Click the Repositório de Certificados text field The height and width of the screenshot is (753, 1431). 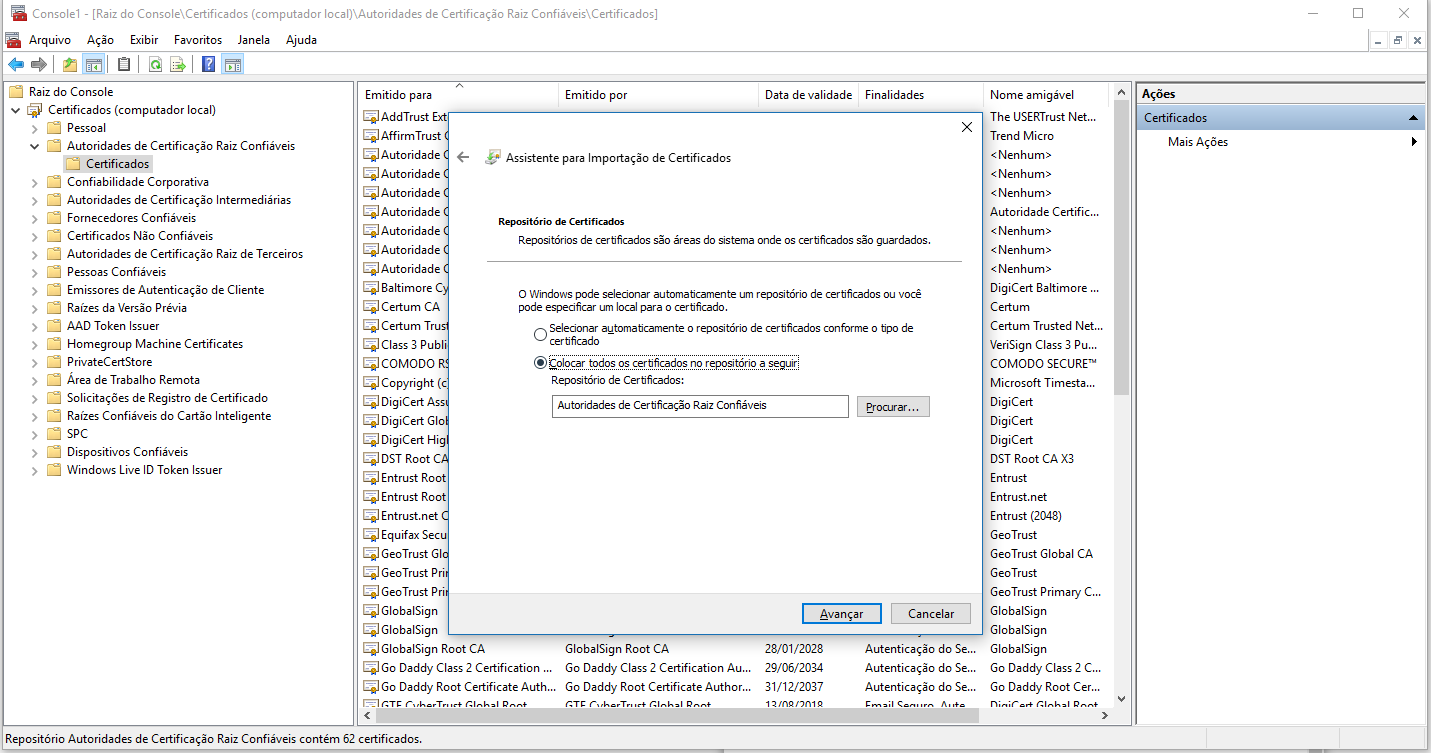700,406
